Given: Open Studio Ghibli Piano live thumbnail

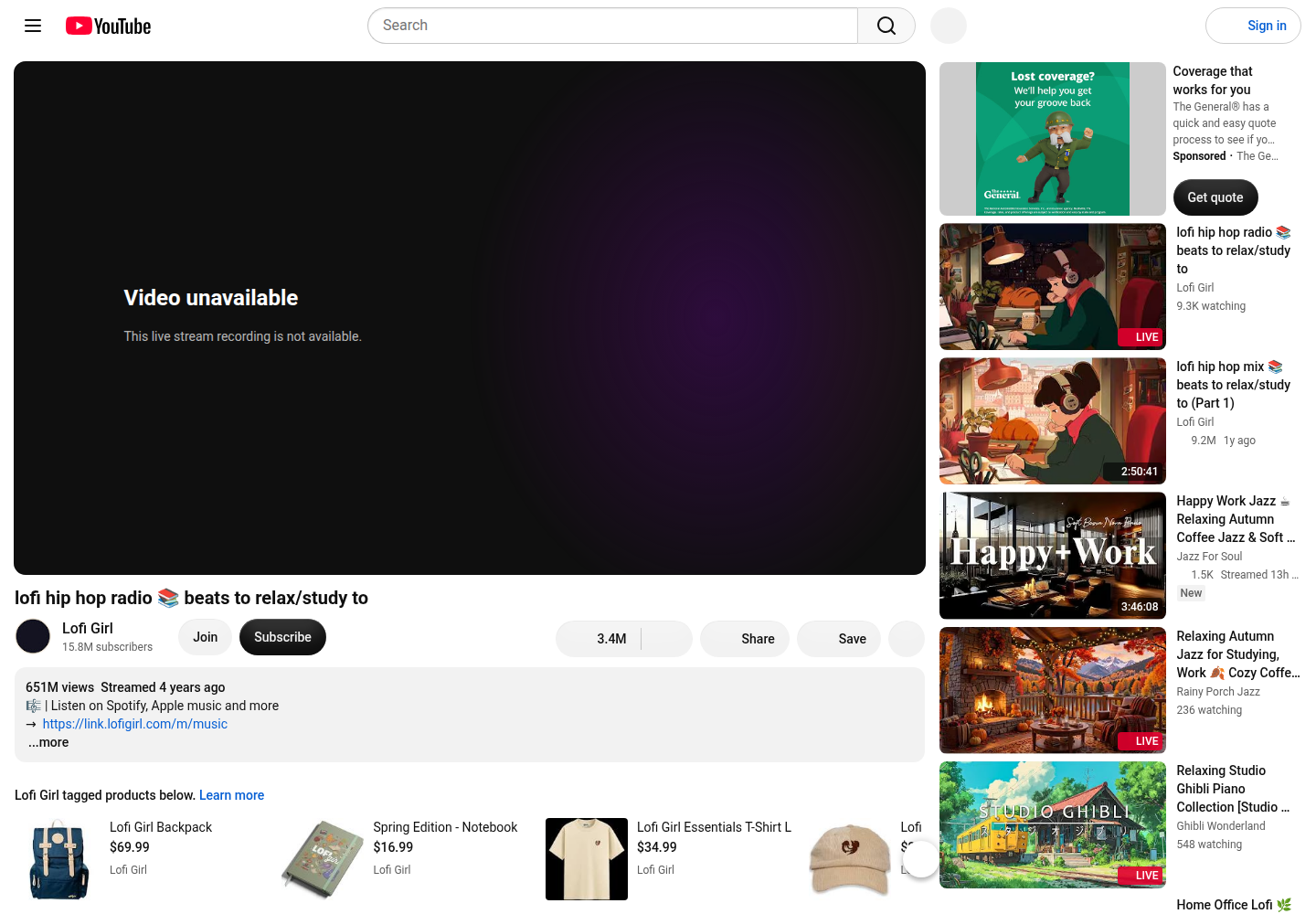Looking at the screenshot, I should tap(1053, 824).
